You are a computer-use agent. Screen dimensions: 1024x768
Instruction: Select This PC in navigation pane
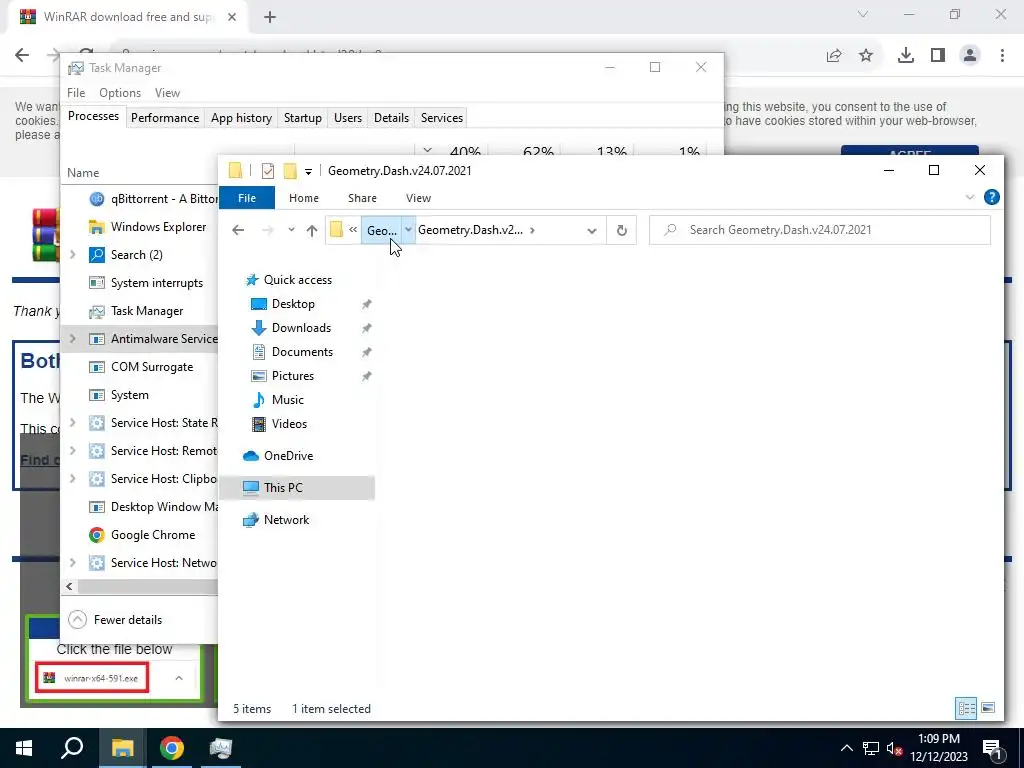pos(283,487)
